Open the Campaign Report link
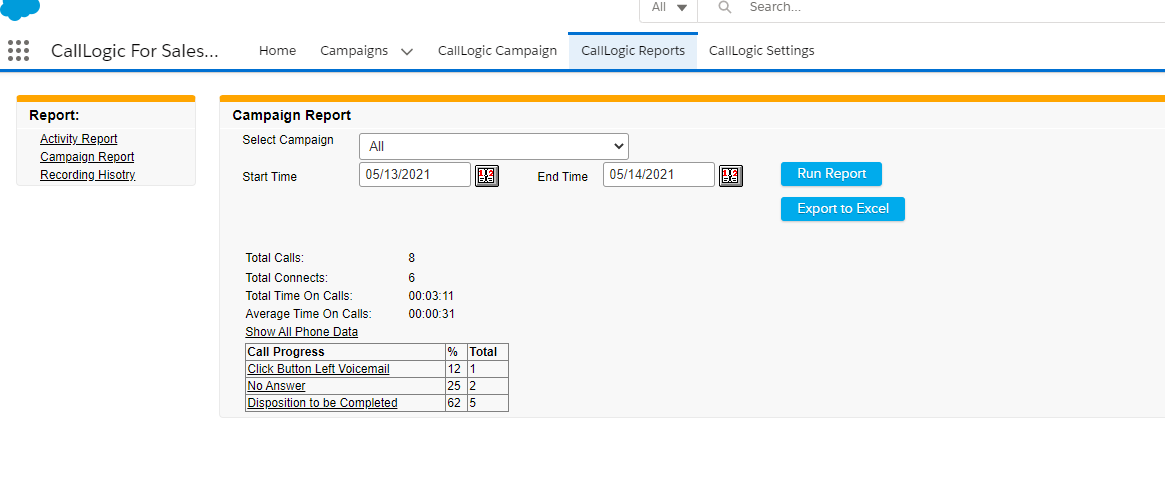 point(87,157)
